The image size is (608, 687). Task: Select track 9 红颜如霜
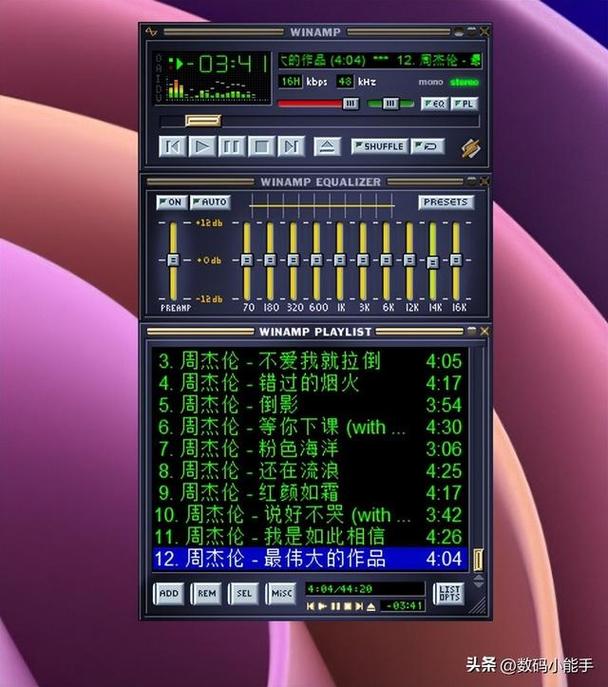(310, 493)
